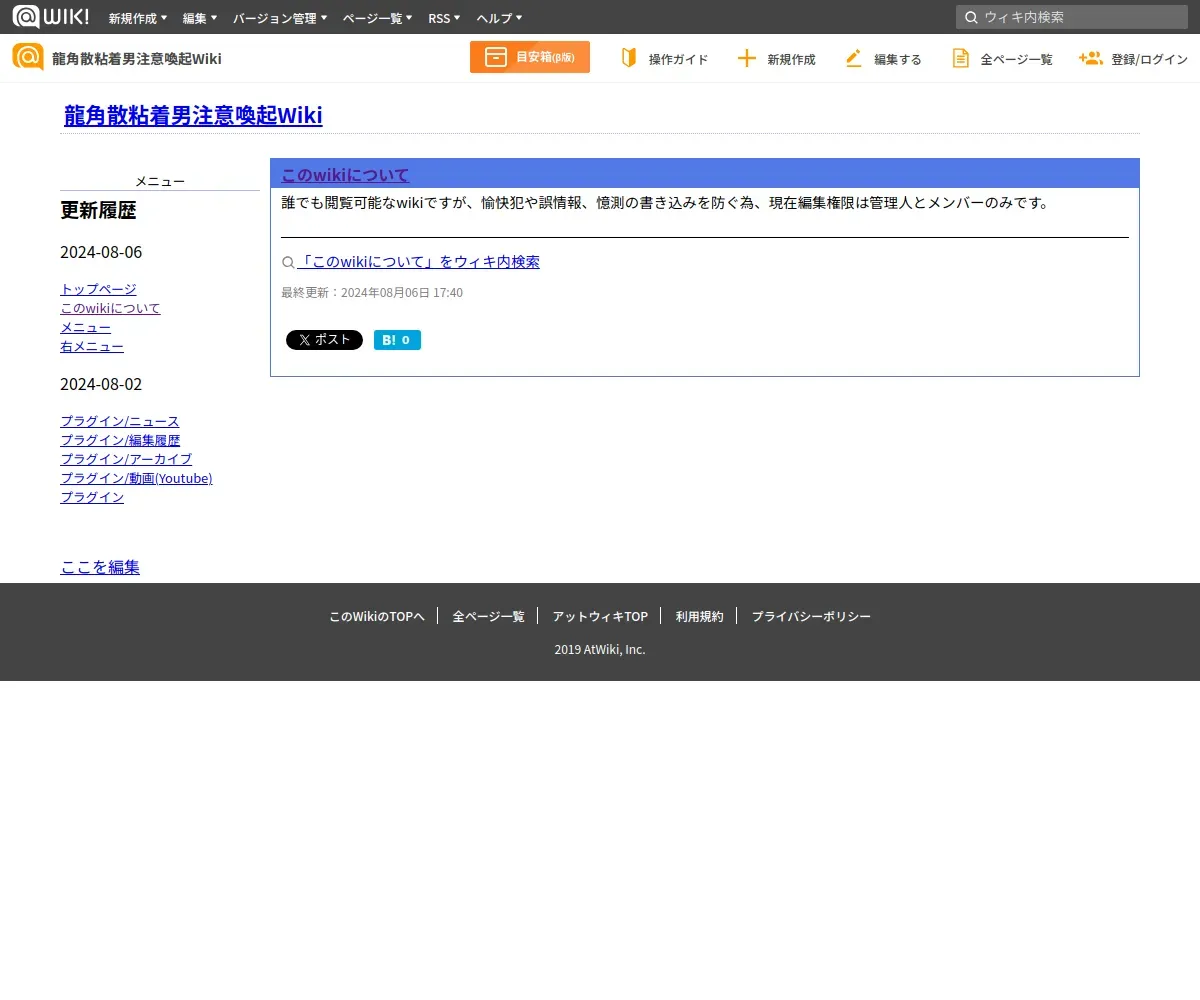The width and height of the screenshot is (1200, 1000).
Task: Open the 編集 dropdown menu
Action: click(x=200, y=18)
